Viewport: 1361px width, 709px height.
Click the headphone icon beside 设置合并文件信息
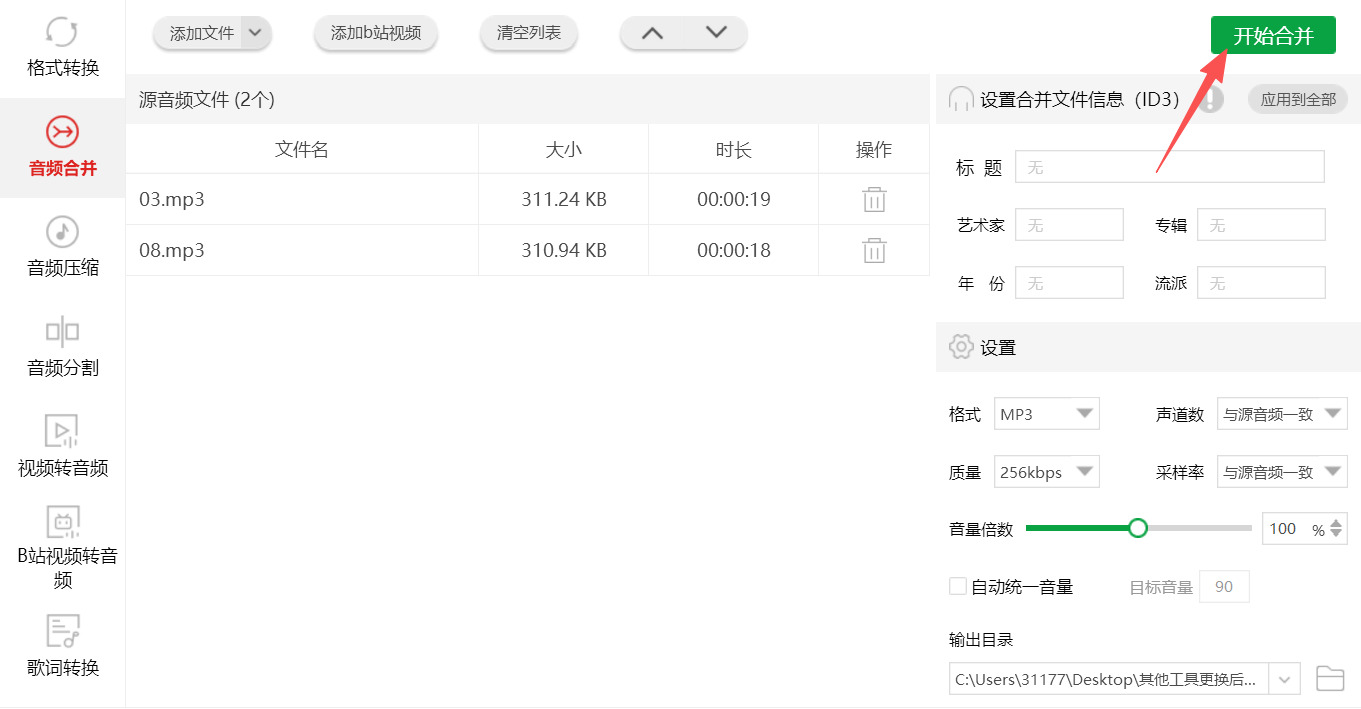(x=960, y=99)
